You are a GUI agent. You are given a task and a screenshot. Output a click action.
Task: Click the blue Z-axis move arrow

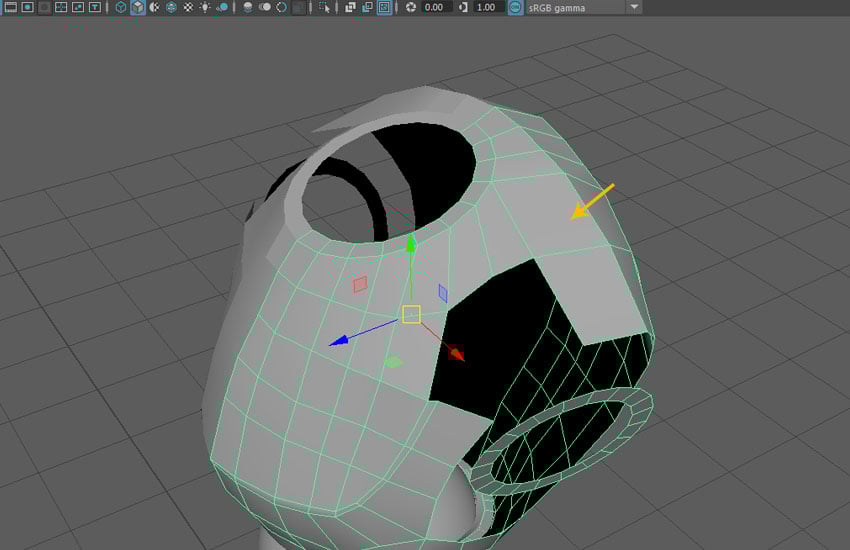tap(339, 341)
